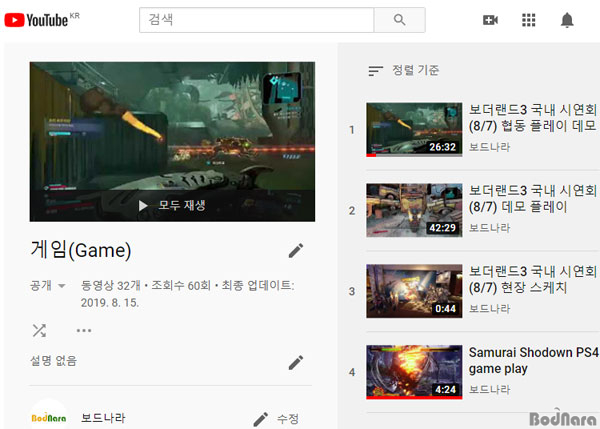Open thumbnail of 0:44 video
This screenshot has height=429, width=600.
414,291
